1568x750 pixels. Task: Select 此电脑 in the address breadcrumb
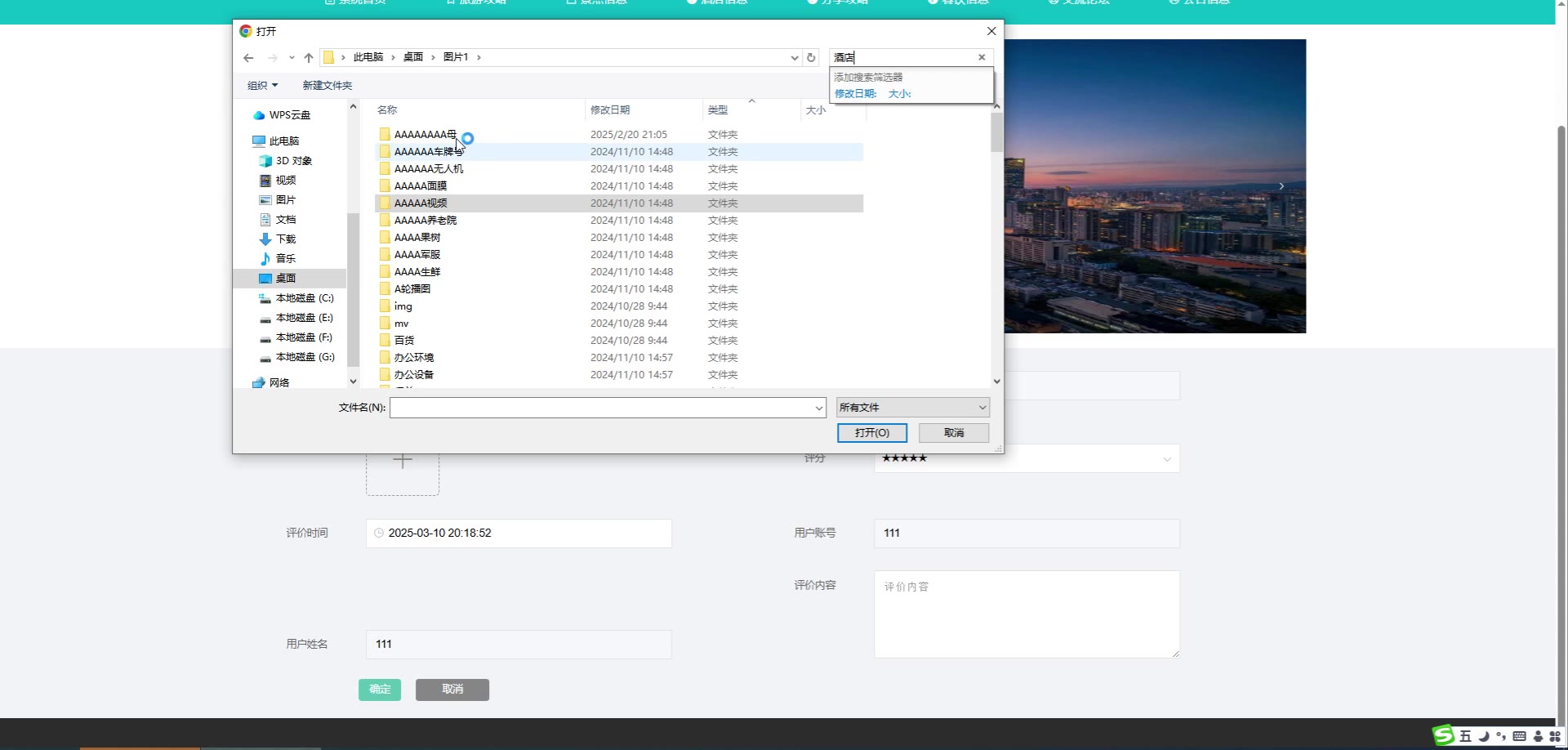(x=368, y=57)
